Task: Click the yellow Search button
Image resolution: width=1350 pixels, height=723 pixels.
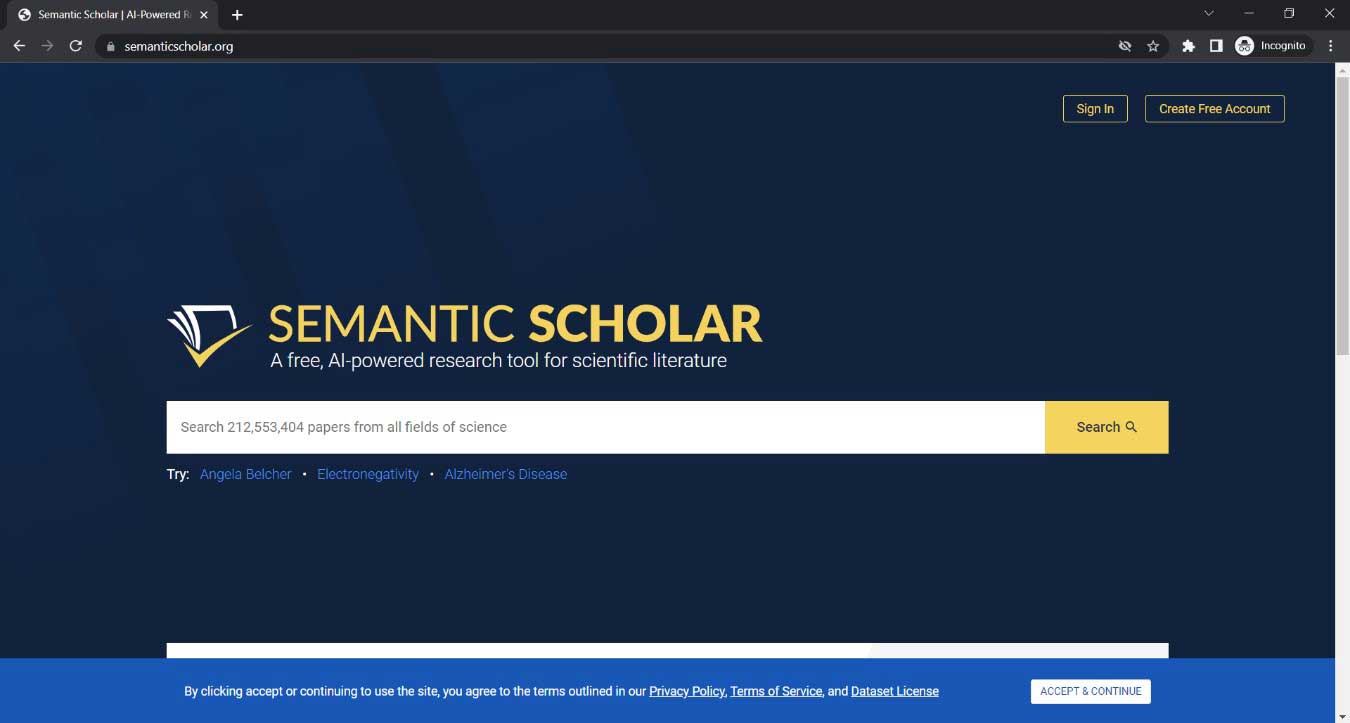Action: 1107,427
